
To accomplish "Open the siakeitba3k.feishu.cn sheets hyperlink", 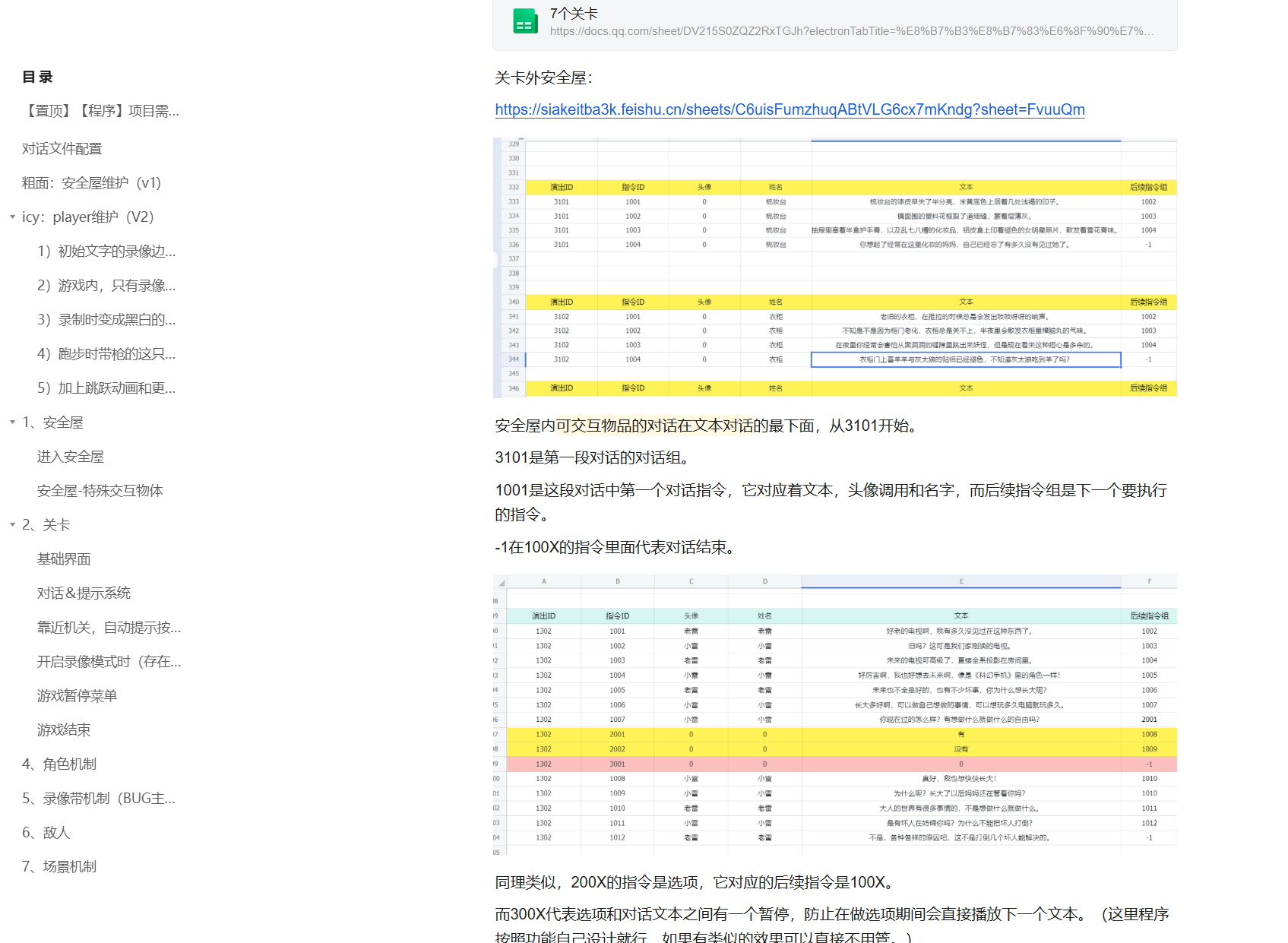I will (x=790, y=109).
